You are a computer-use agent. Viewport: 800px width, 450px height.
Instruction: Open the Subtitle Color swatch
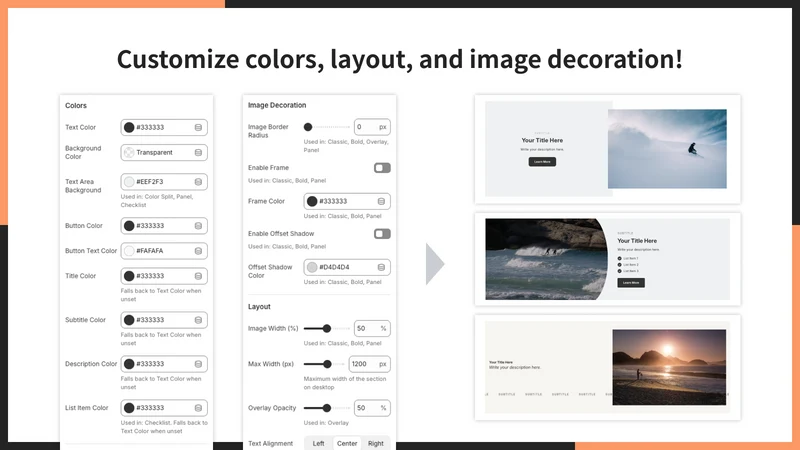click(129, 320)
